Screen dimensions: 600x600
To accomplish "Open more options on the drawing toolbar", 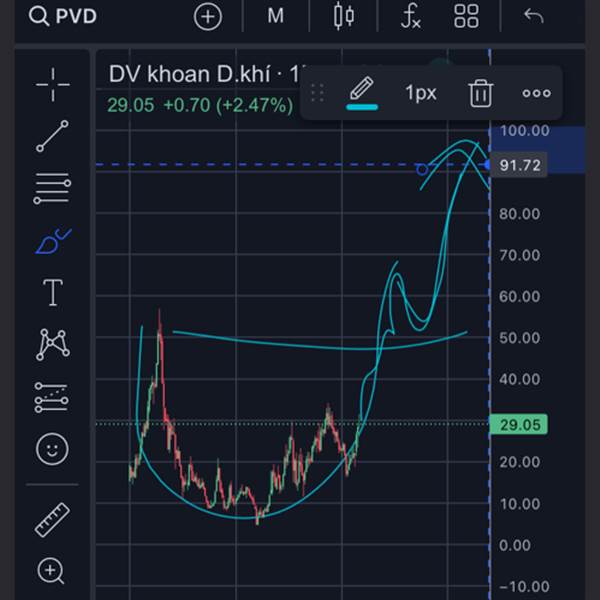I will click(x=536, y=93).
